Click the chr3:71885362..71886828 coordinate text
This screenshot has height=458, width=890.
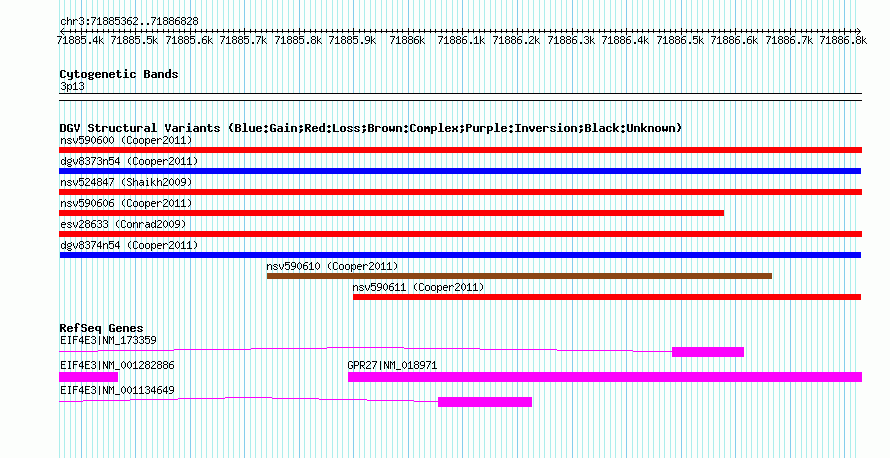(129, 22)
